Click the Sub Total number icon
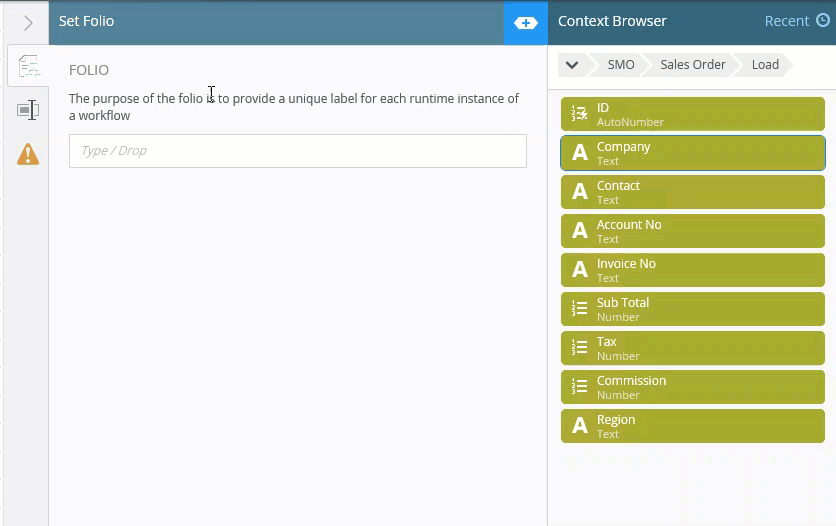This screenshot has width=836, height=526. pos(579,309)
